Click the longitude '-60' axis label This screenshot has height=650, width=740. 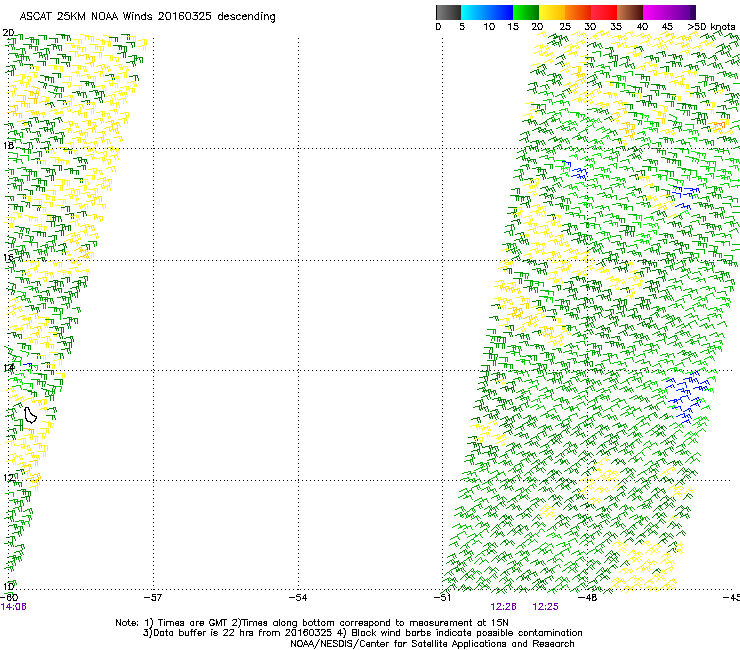[9, 598]
